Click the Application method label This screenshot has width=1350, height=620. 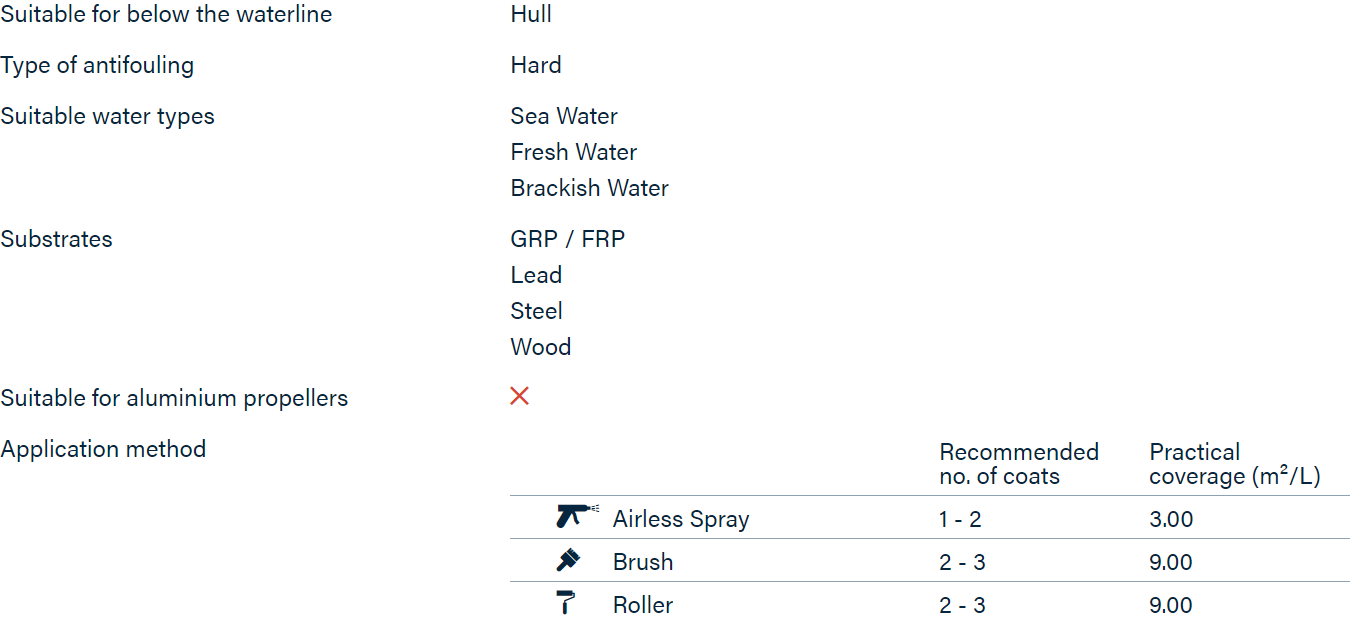click(103, 449)
